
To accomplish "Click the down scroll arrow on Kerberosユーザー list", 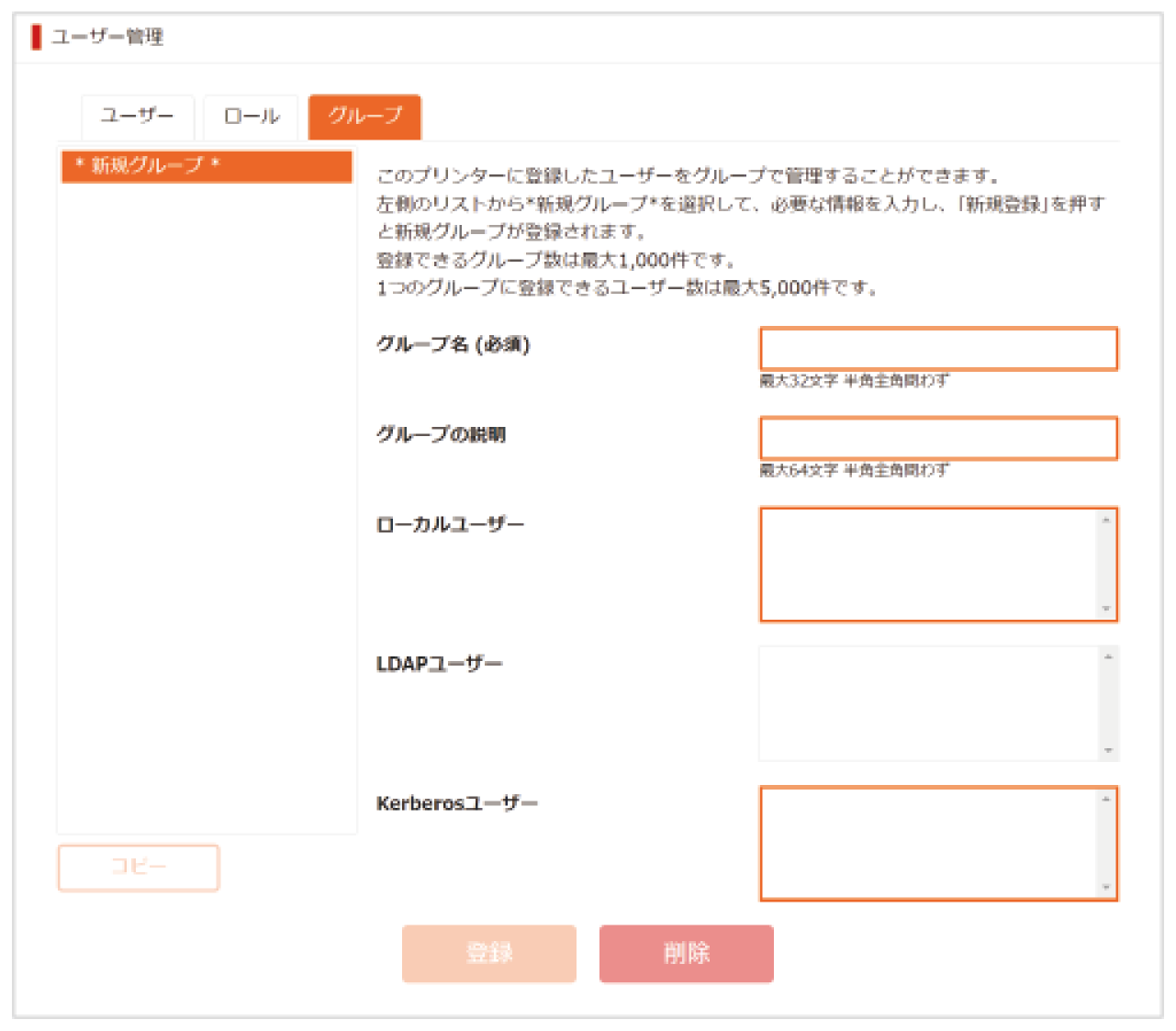I will click(x=1106, y=885).
